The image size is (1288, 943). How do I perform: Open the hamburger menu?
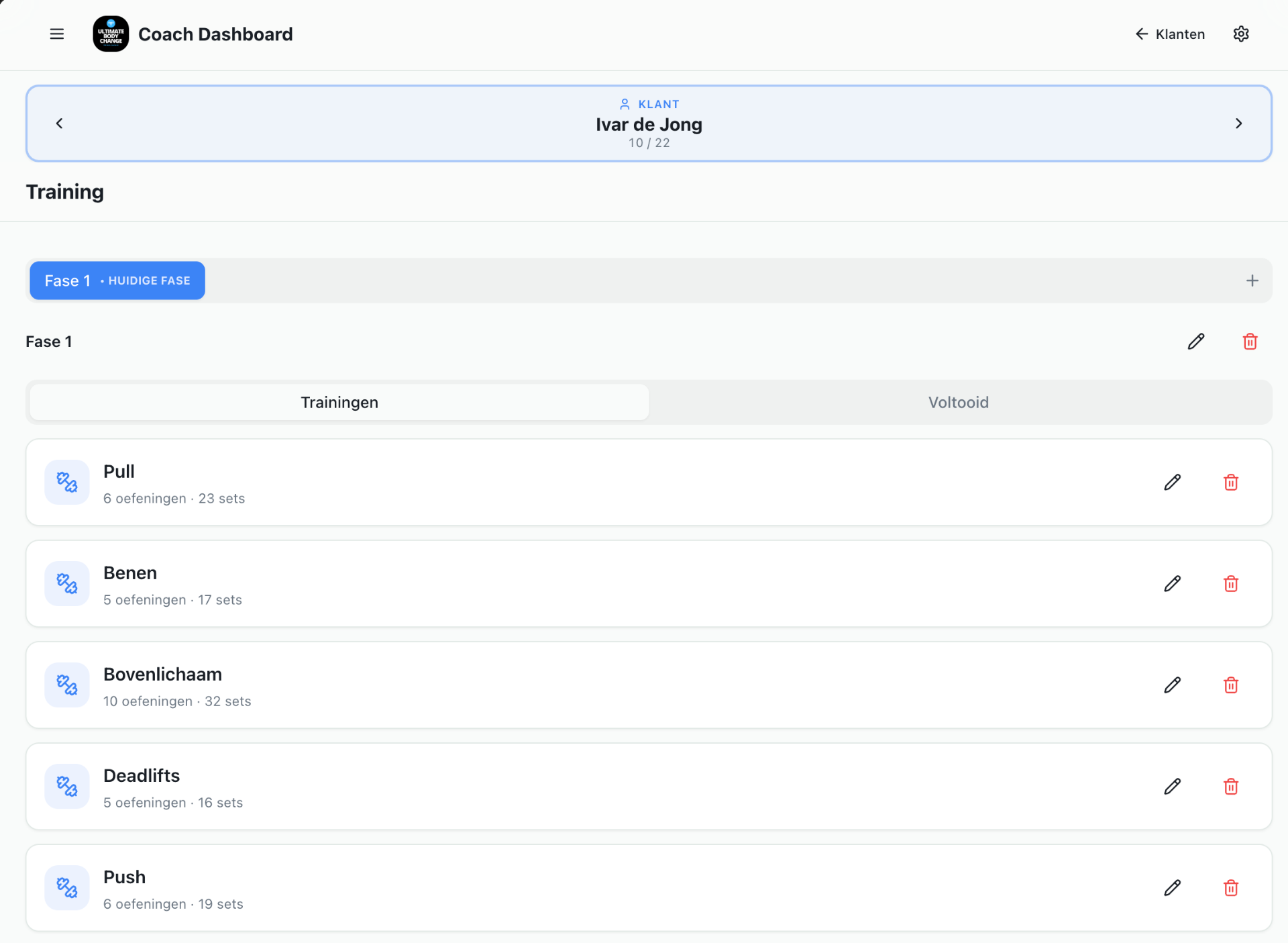coord(57,34)
